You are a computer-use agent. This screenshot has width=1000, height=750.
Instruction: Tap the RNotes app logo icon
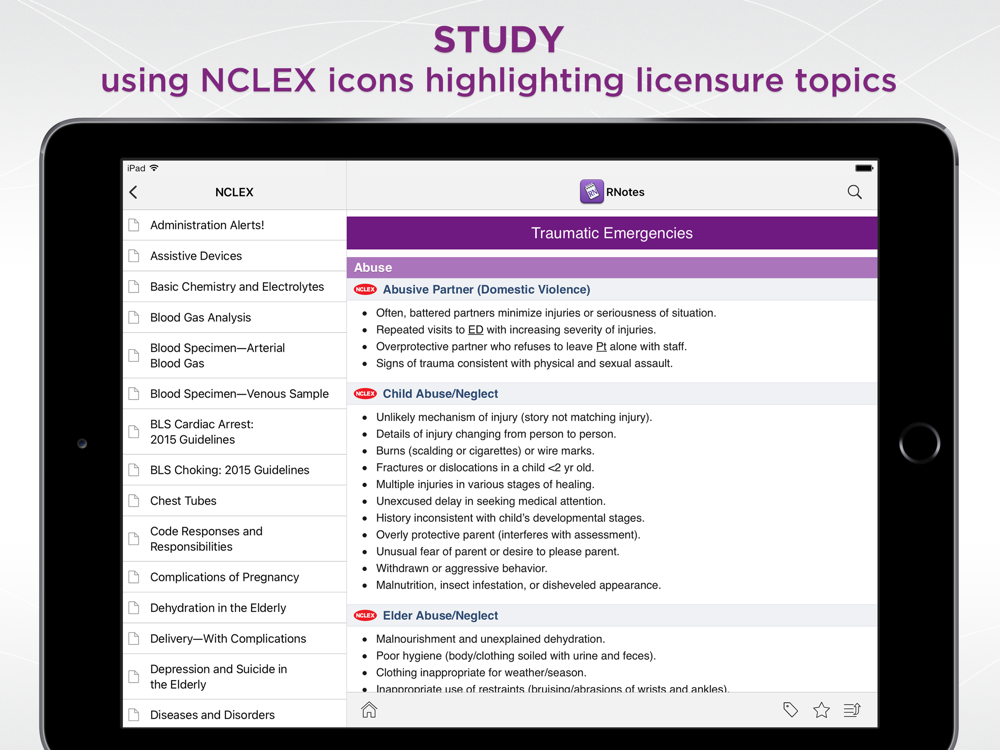[x=591, y=191]
